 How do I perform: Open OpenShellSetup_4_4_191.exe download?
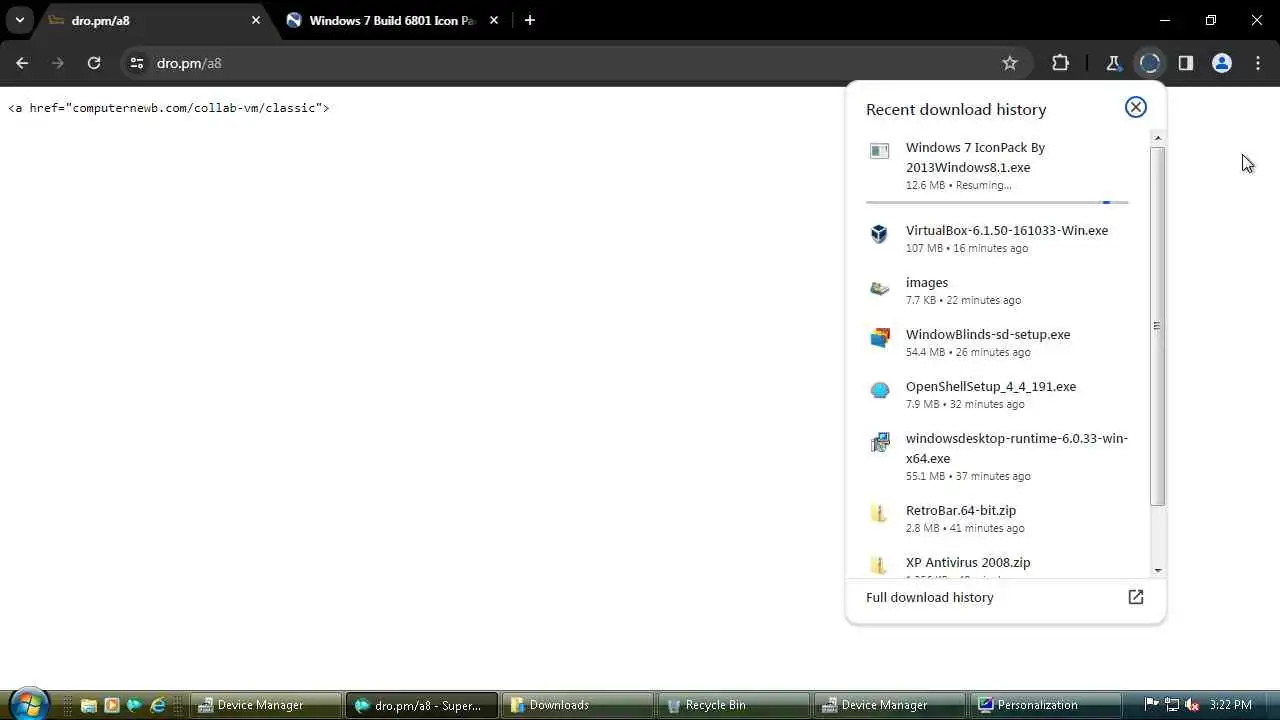click(x=998, y=394)
